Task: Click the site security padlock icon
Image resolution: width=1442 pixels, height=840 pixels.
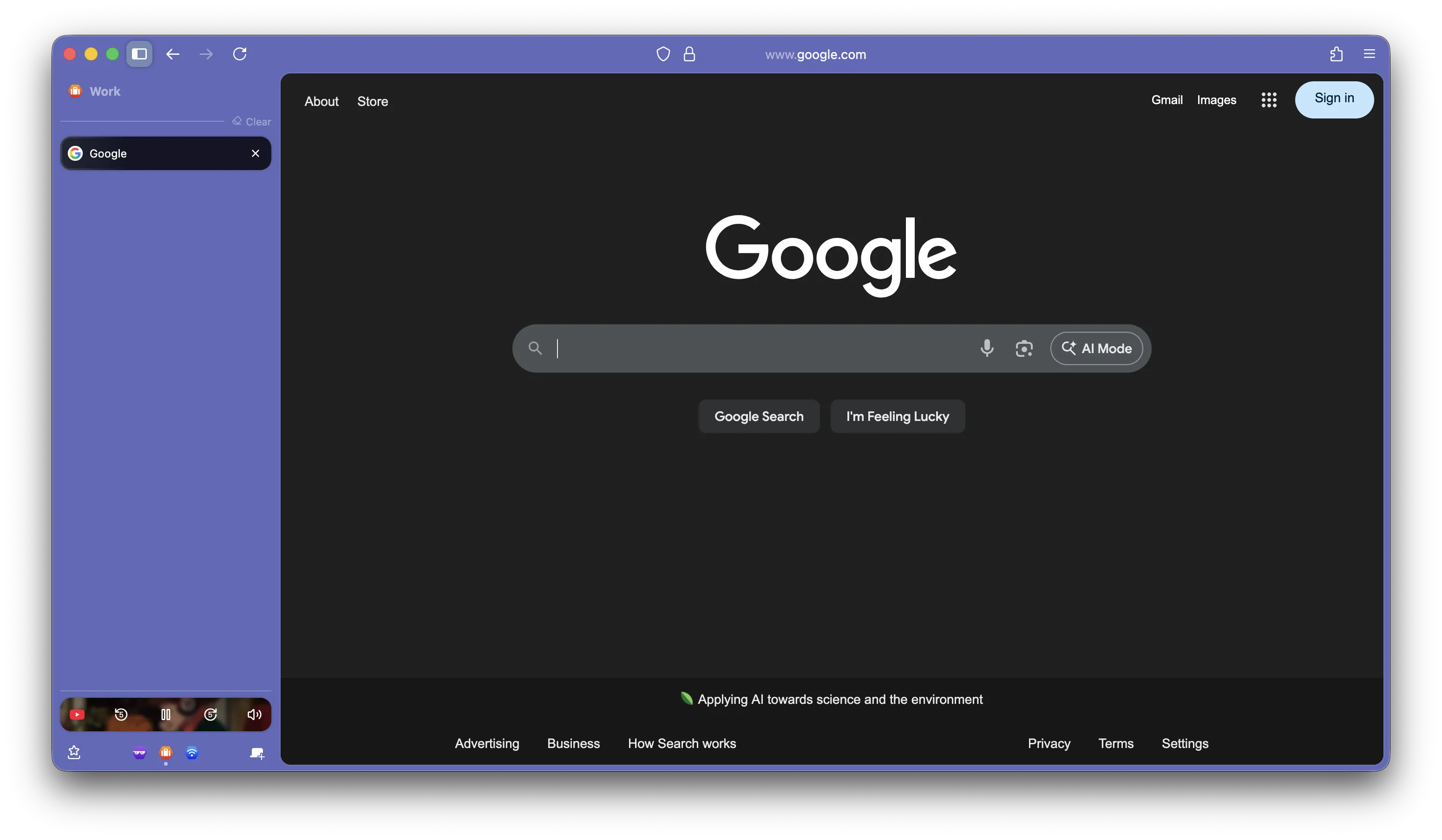Action: (x=689, y=54)
